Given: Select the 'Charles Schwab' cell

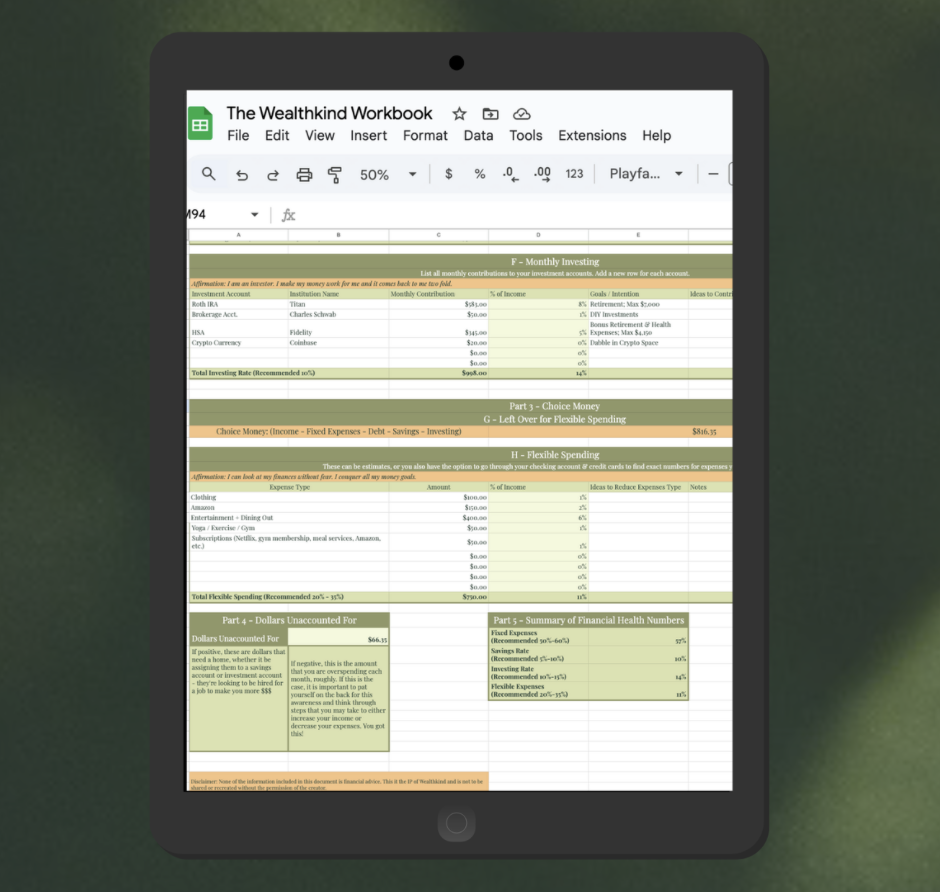Looking at the screenshot, I should click(x=339, y=315).
